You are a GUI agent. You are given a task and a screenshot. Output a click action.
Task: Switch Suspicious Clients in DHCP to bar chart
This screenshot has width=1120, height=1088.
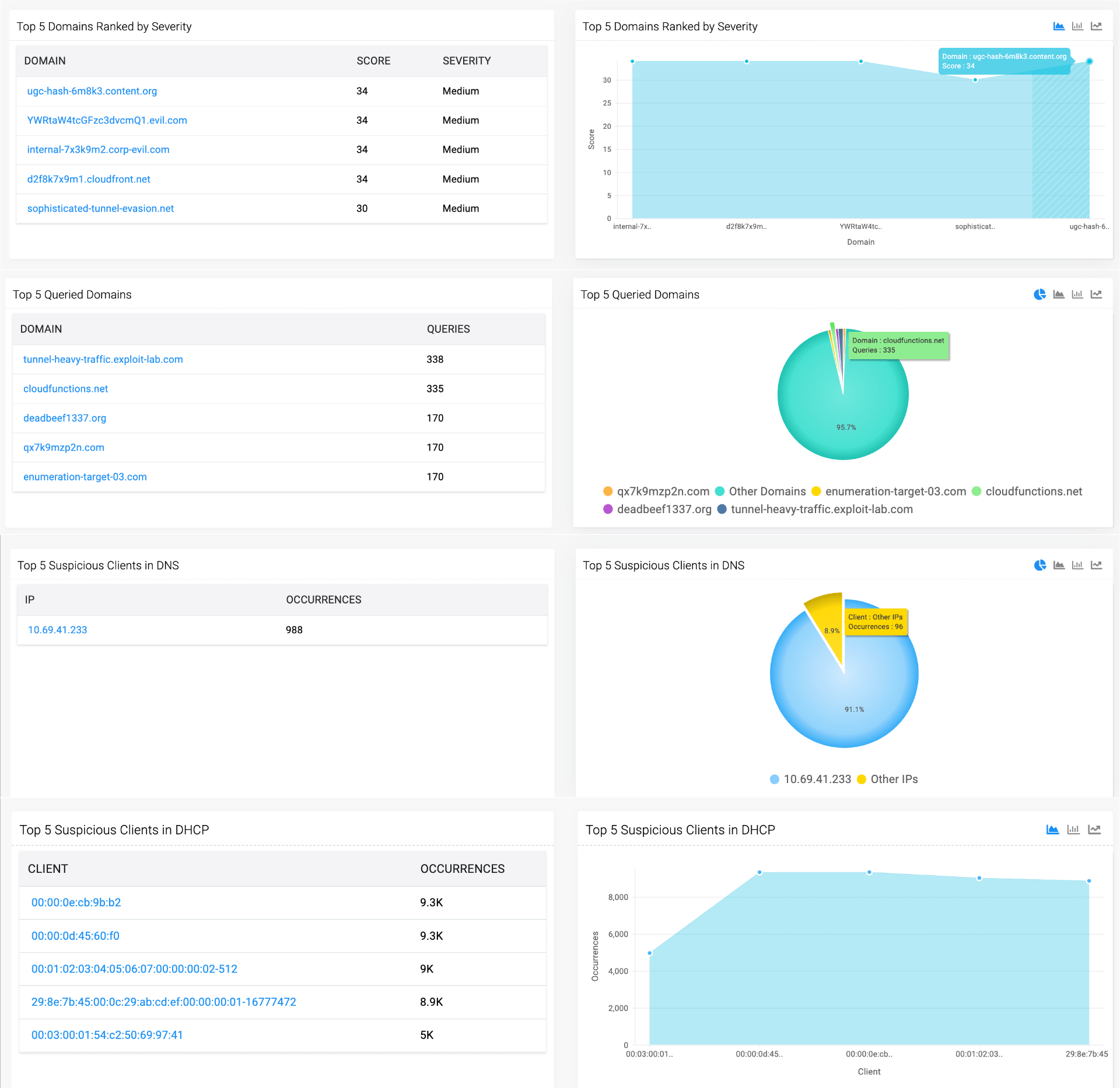click(x=1073, y=830)
